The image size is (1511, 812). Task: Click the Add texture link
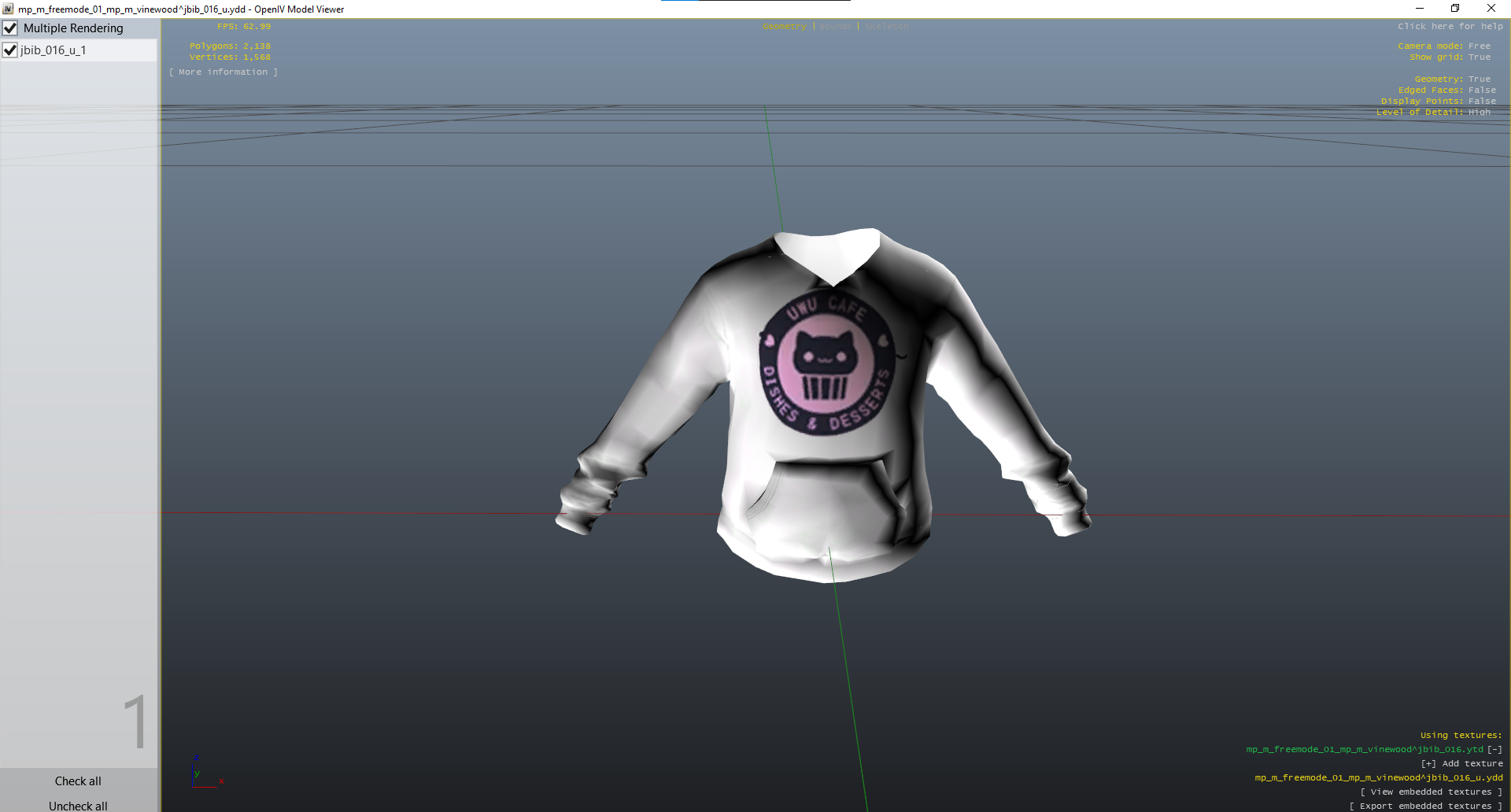[1461, 763]
